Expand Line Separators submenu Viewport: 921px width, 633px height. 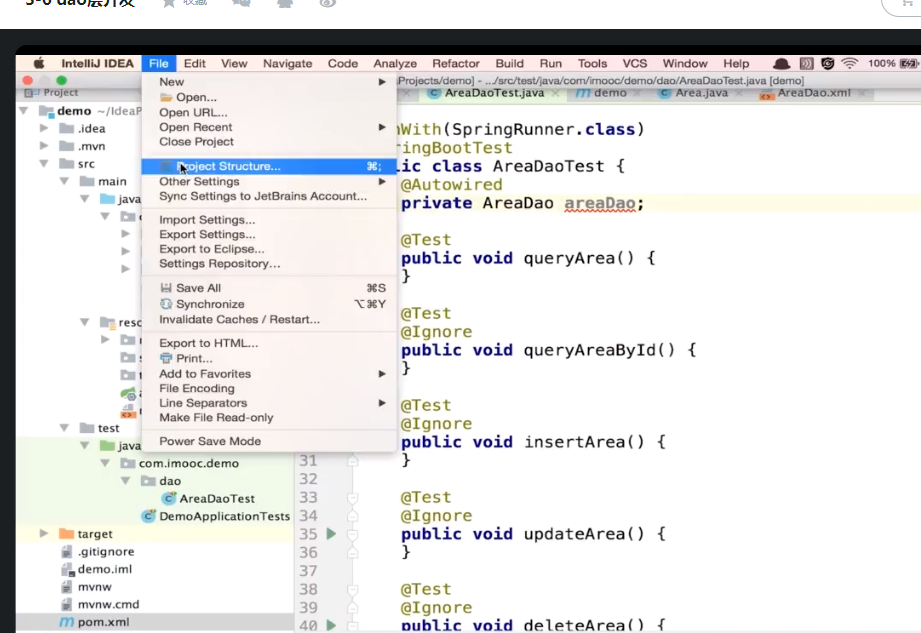[x=269, y=403]
